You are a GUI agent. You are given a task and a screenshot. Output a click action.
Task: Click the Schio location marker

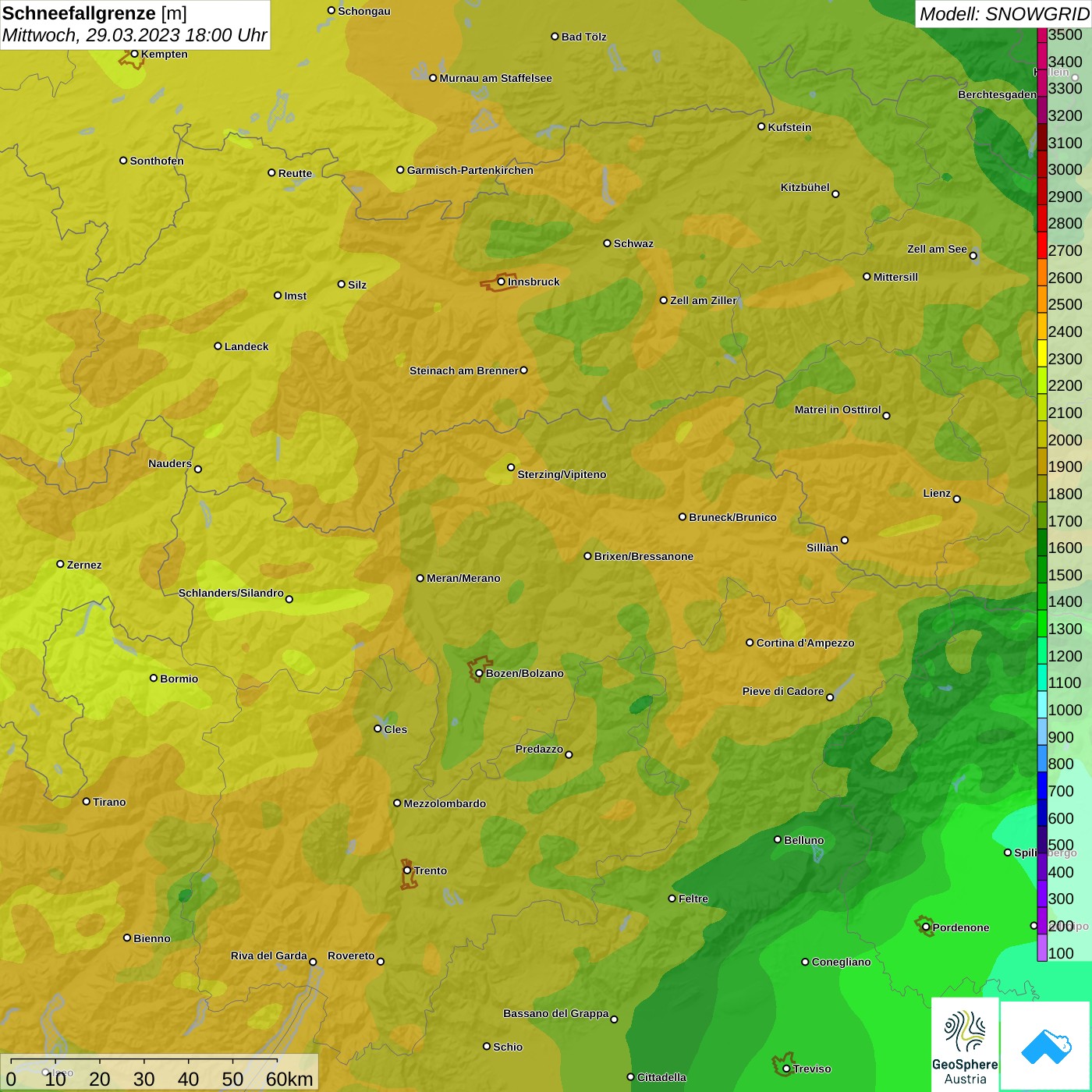(487, 1046)
